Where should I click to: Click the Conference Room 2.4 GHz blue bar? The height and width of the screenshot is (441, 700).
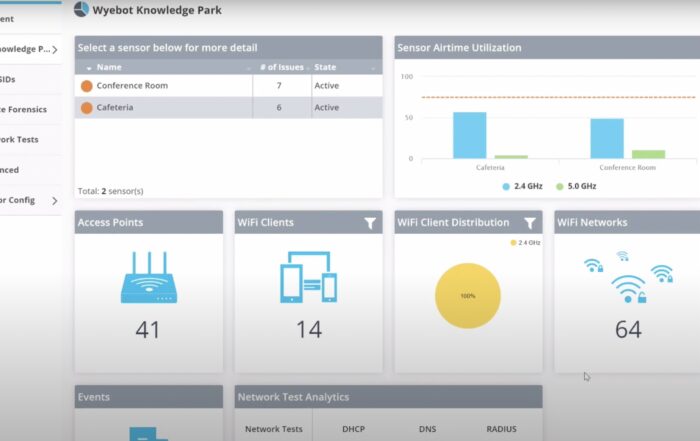[x=607, y=138]
